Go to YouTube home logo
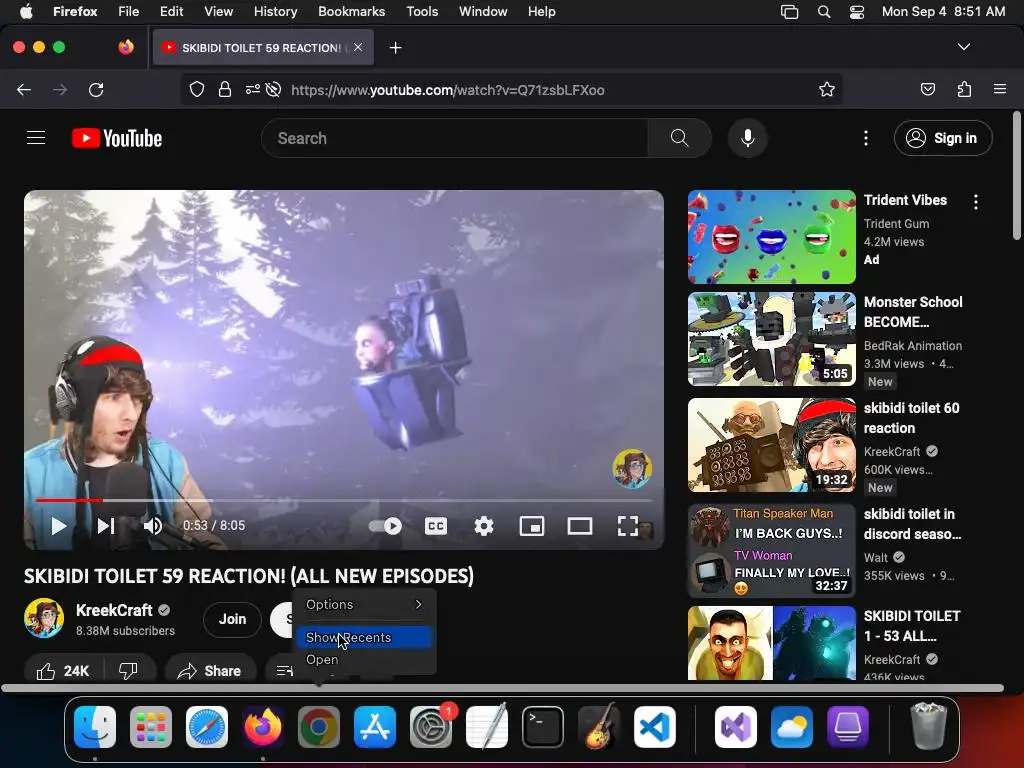The height and width of the screenshot is (768, 1024). pyautogui.click(x=117, y=138)
